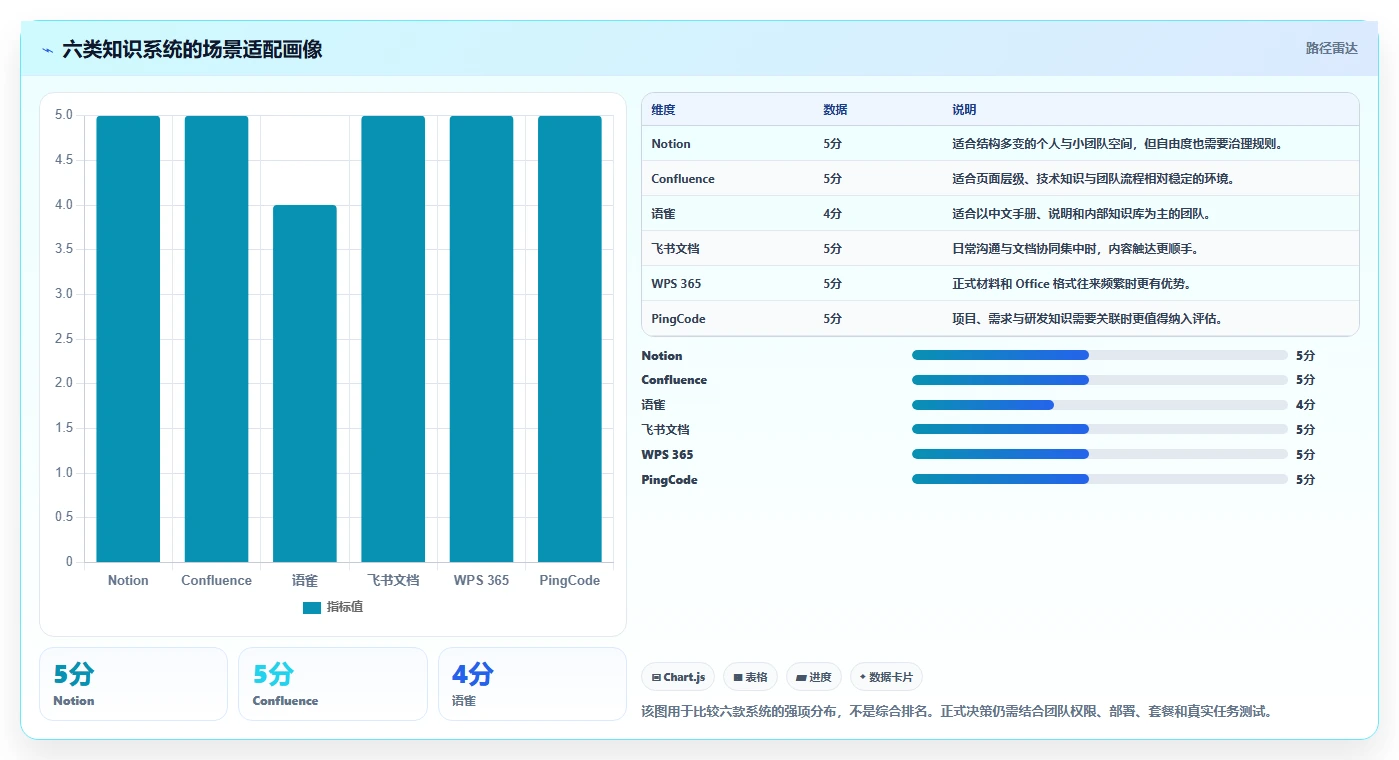1399x760 pixels.
Task: Click the PingCode progress bar
Action: (1100, 479)
